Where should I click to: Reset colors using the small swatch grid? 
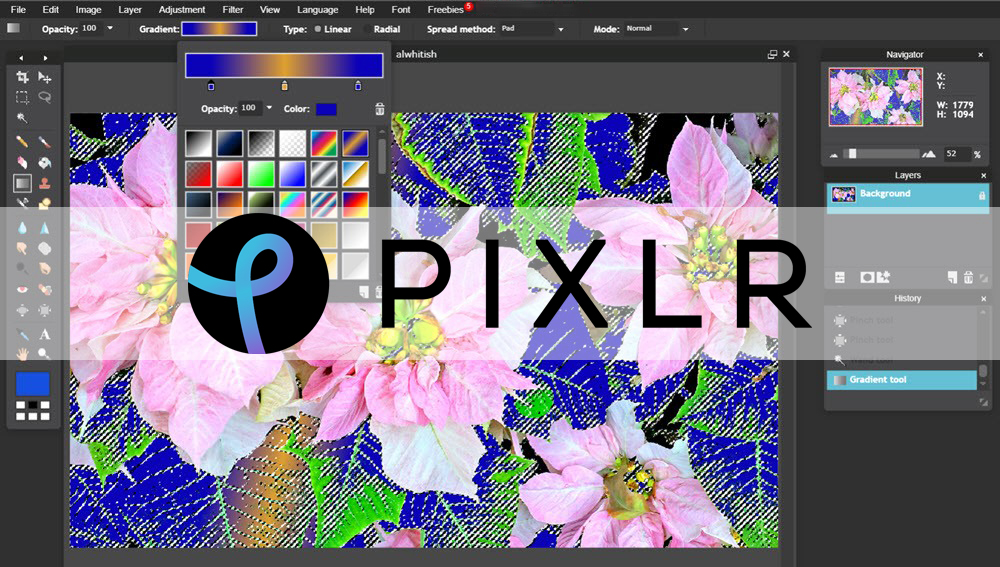(x=33, y=410)
